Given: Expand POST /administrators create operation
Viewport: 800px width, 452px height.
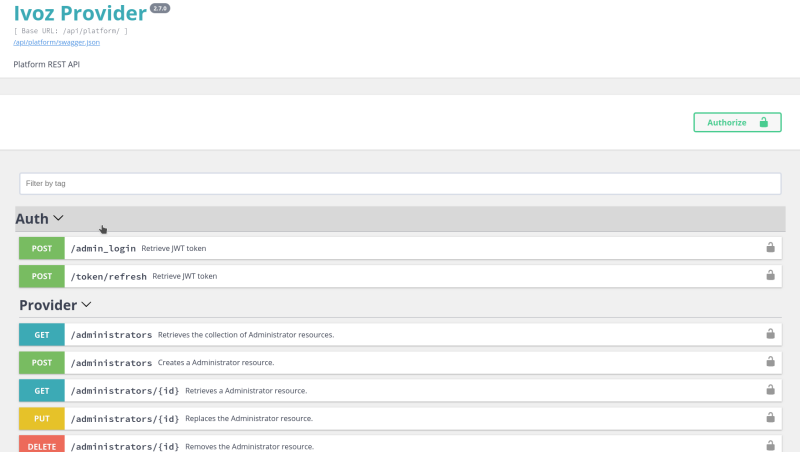Looking at the screenshot, I should (400, 363).
